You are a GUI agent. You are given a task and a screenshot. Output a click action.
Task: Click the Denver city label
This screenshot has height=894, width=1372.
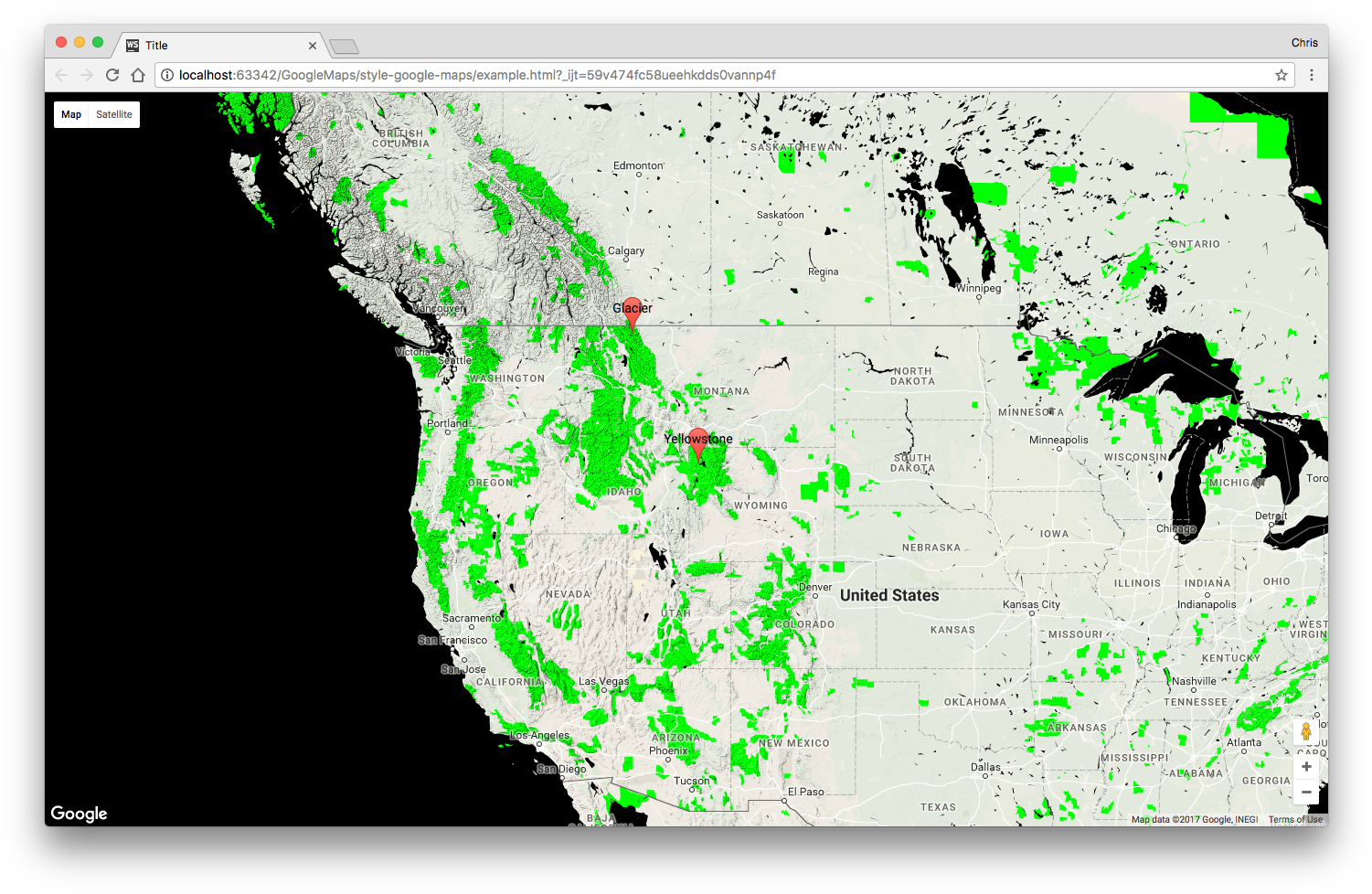815,588
